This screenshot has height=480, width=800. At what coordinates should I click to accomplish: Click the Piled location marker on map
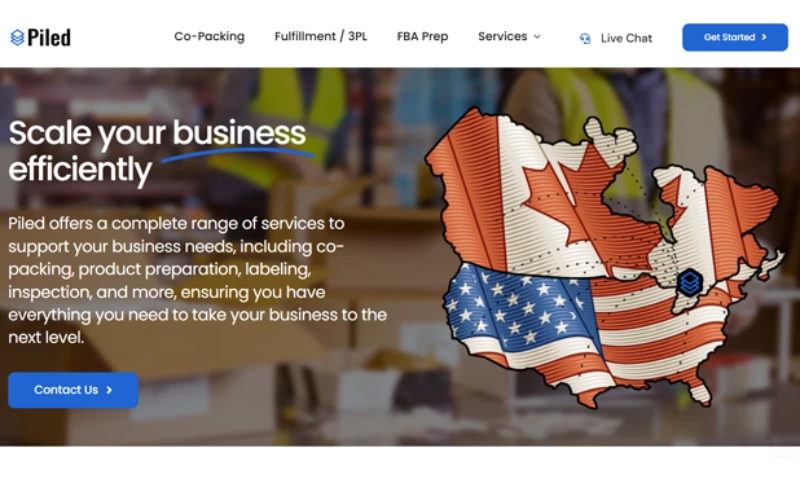(690, 282)
